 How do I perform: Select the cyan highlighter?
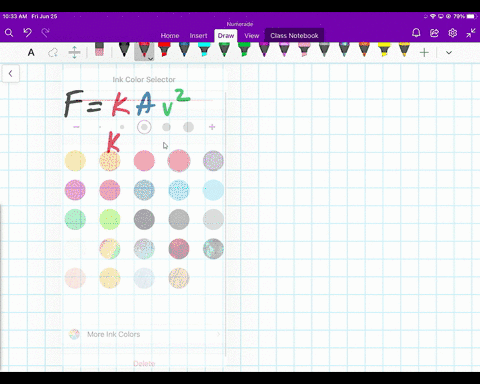[204, 49]
